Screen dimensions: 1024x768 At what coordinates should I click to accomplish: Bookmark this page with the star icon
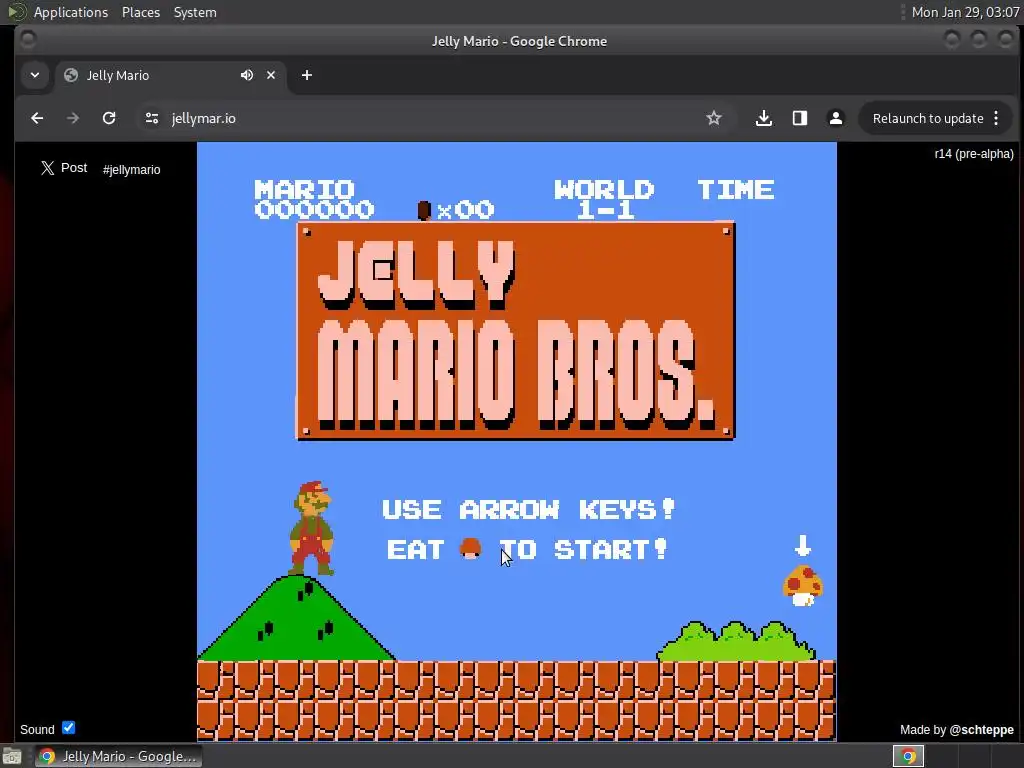pos(714,118)
